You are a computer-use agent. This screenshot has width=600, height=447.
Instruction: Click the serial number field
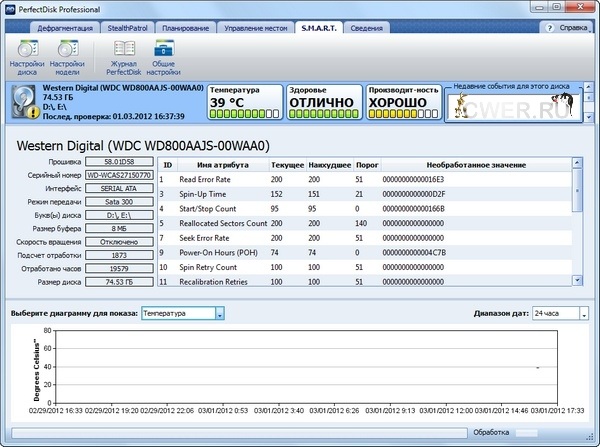(118, 175)
